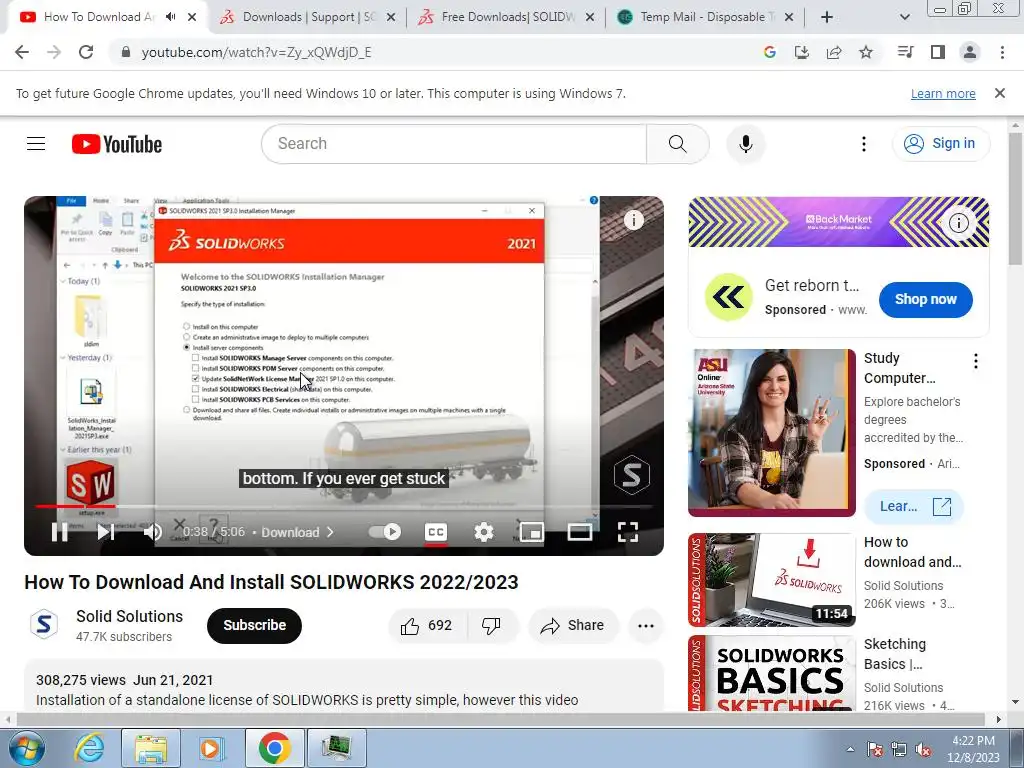Like the video thumbs up
Screen dimensions: 1024x768
426,626
